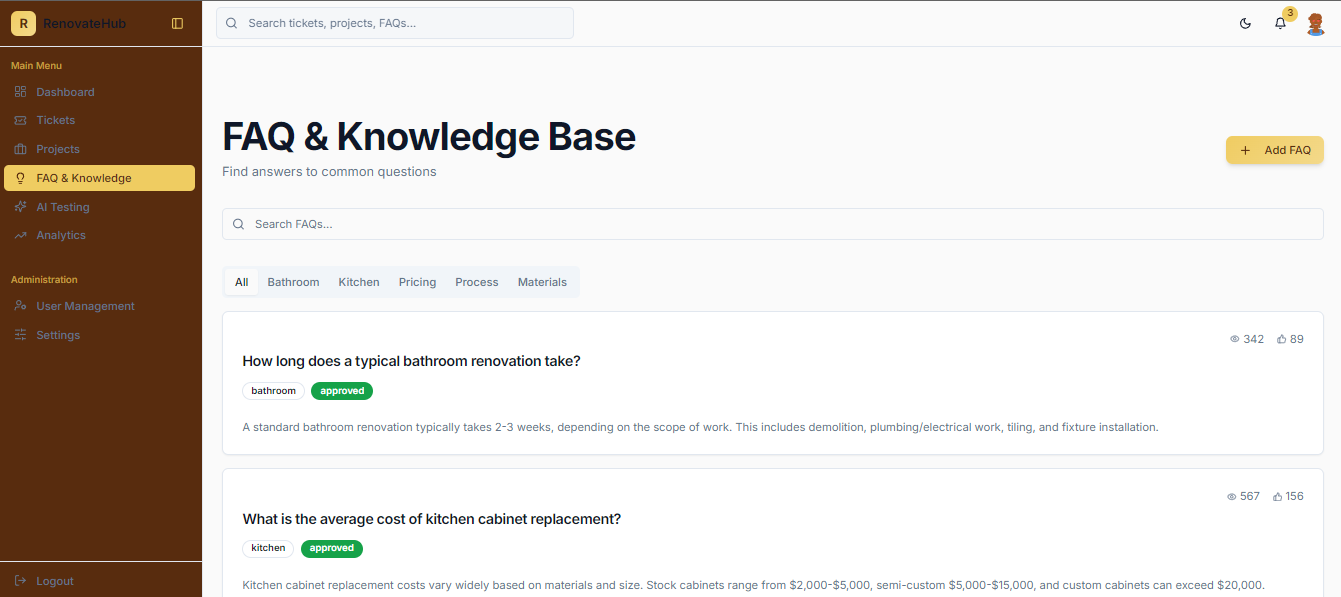The height and width of the screenshot is (597, 1341).
Task: Click the global search tickets, projects field
Action: (395, 23)
